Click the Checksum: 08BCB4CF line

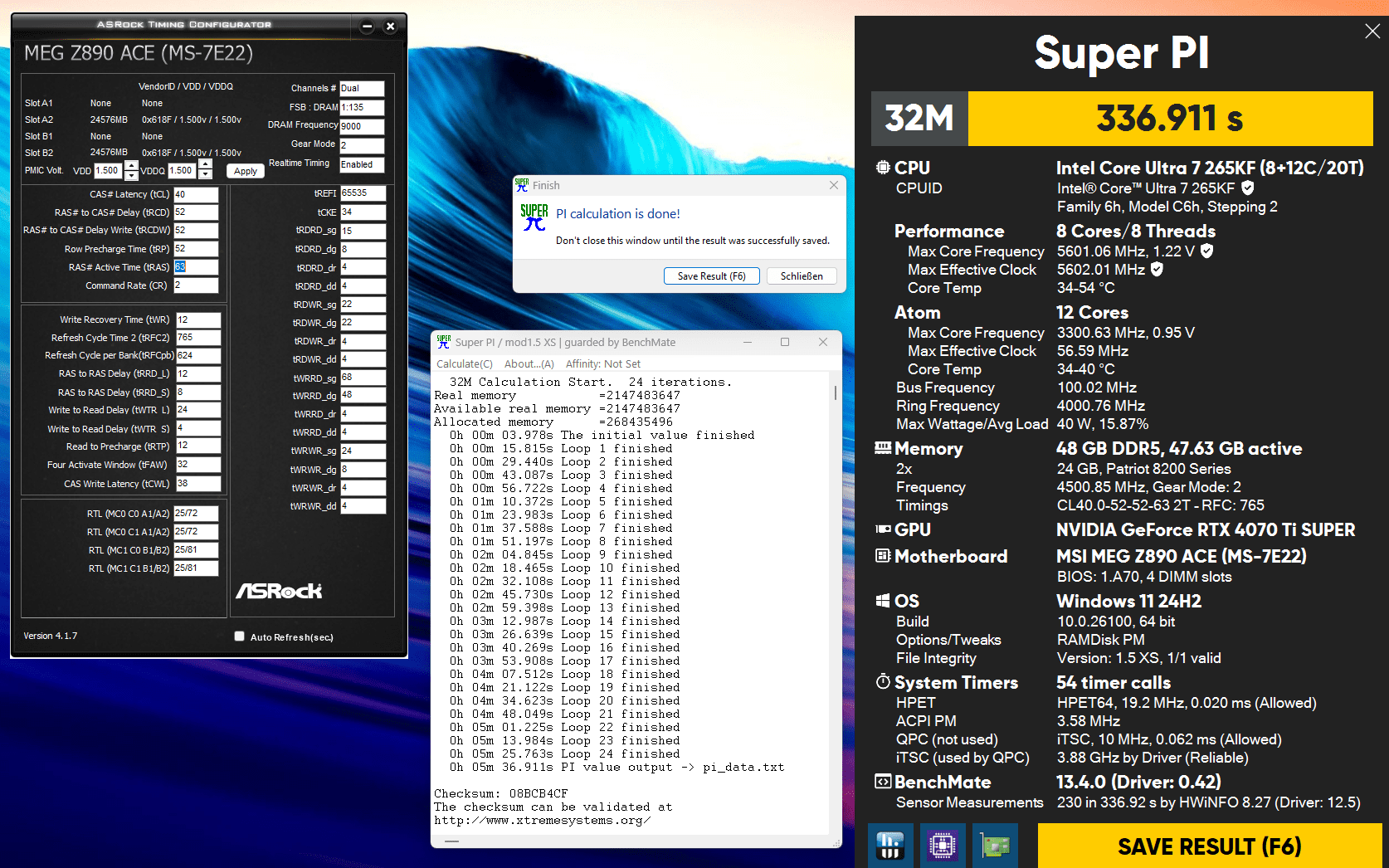pyautogui.click(x=501, y=793)
